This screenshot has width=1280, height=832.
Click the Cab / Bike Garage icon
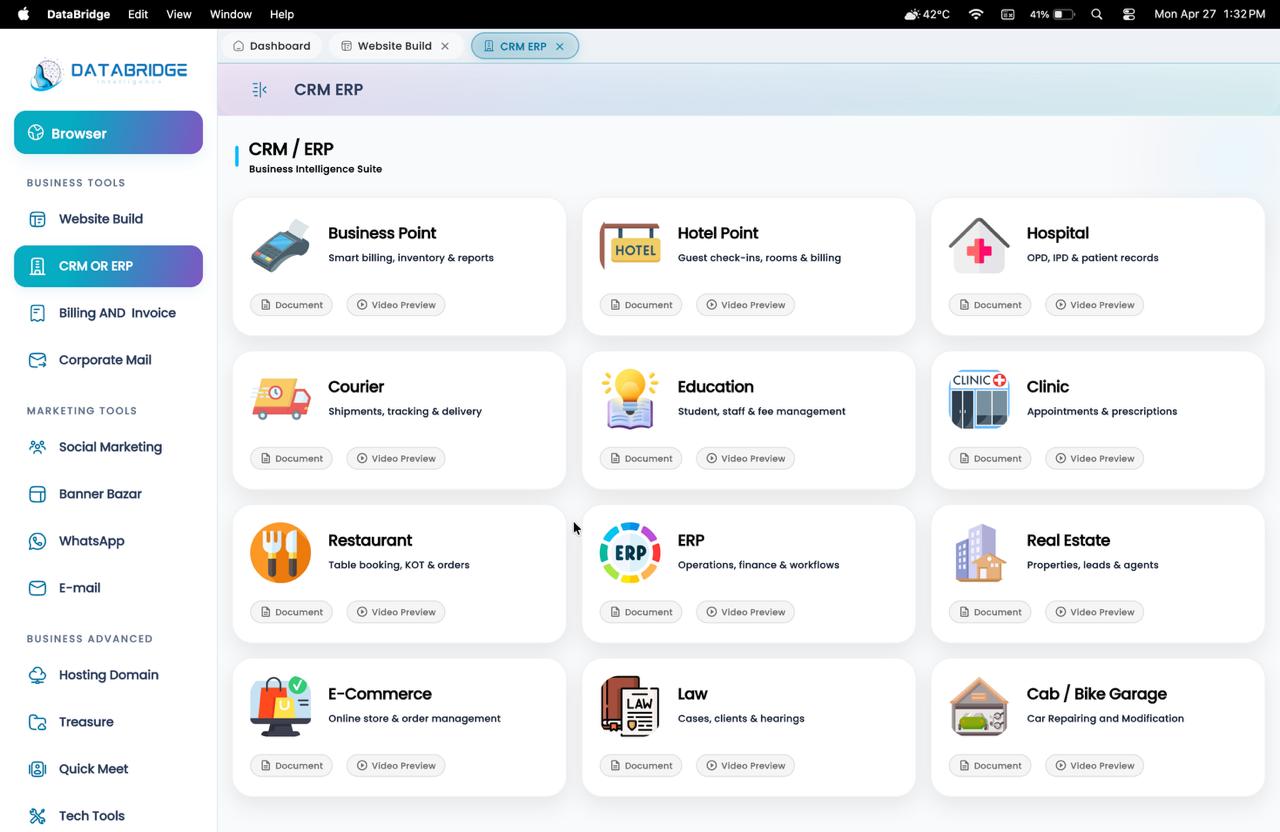(x=979, y=706)
